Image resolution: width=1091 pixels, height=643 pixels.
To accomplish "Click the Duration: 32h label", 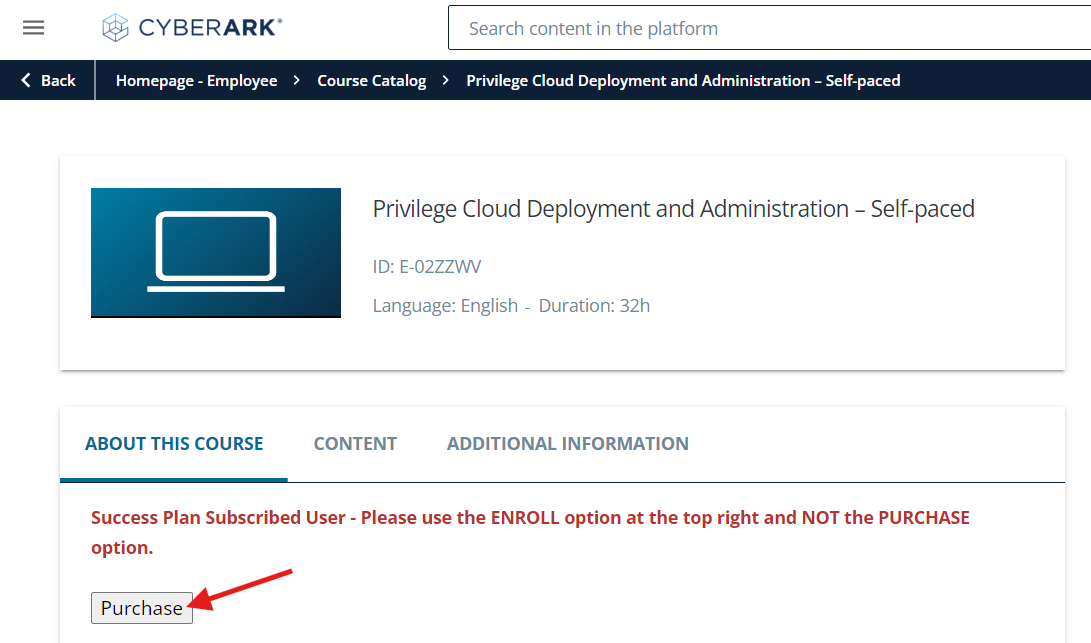I will [594, 306].
